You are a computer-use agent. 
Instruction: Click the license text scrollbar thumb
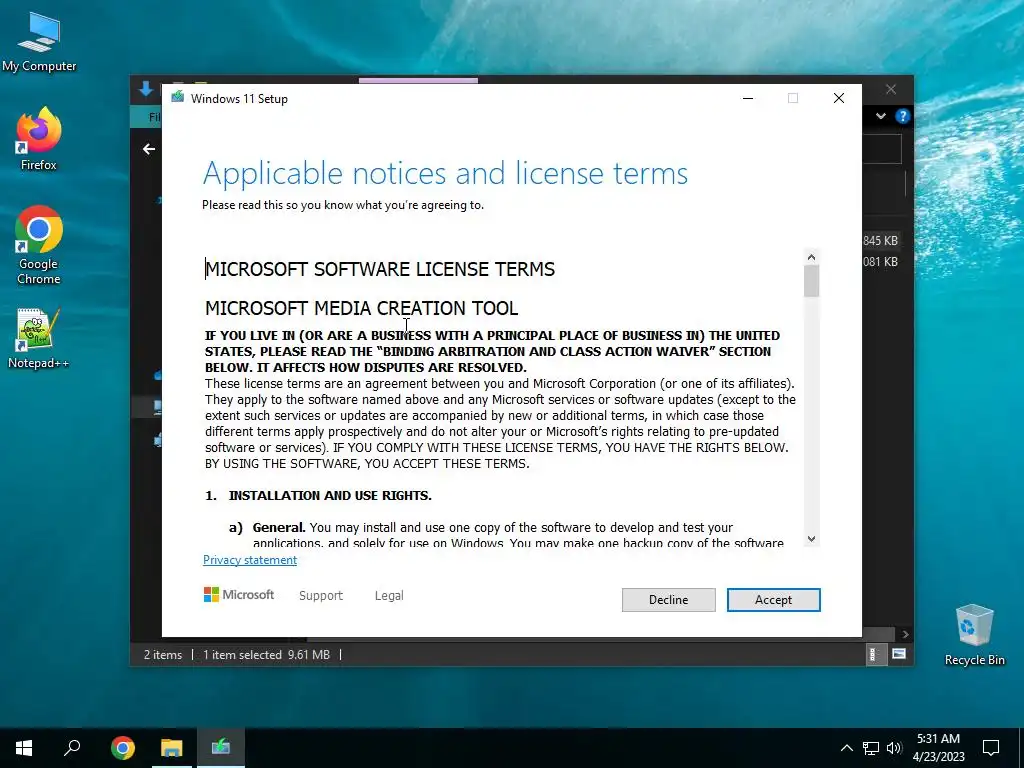click(811, 281)
